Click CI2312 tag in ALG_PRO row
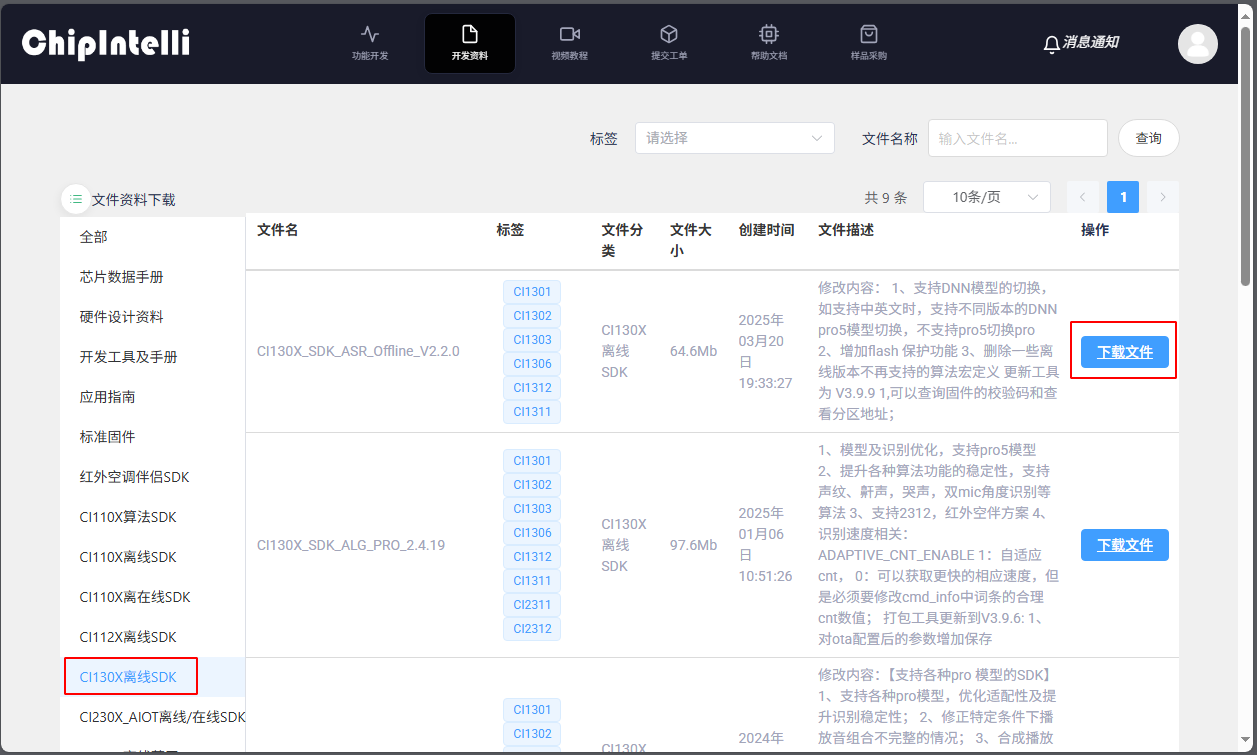The width and height of the screenshot is (1257, 755). point(532,629)
